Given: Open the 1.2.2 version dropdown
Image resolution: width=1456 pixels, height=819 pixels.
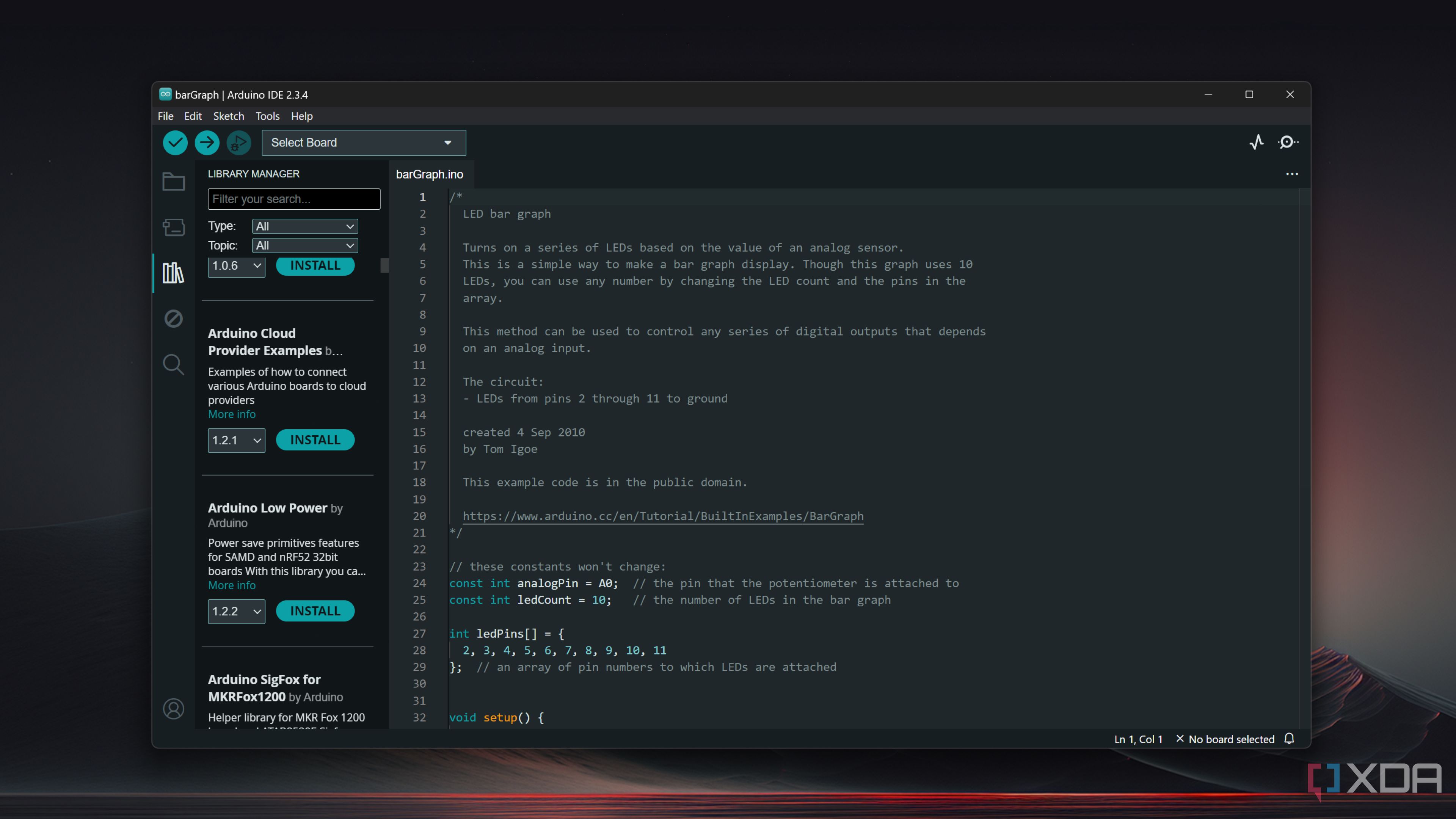Looking at the screenshot, I should pos(236,612).
